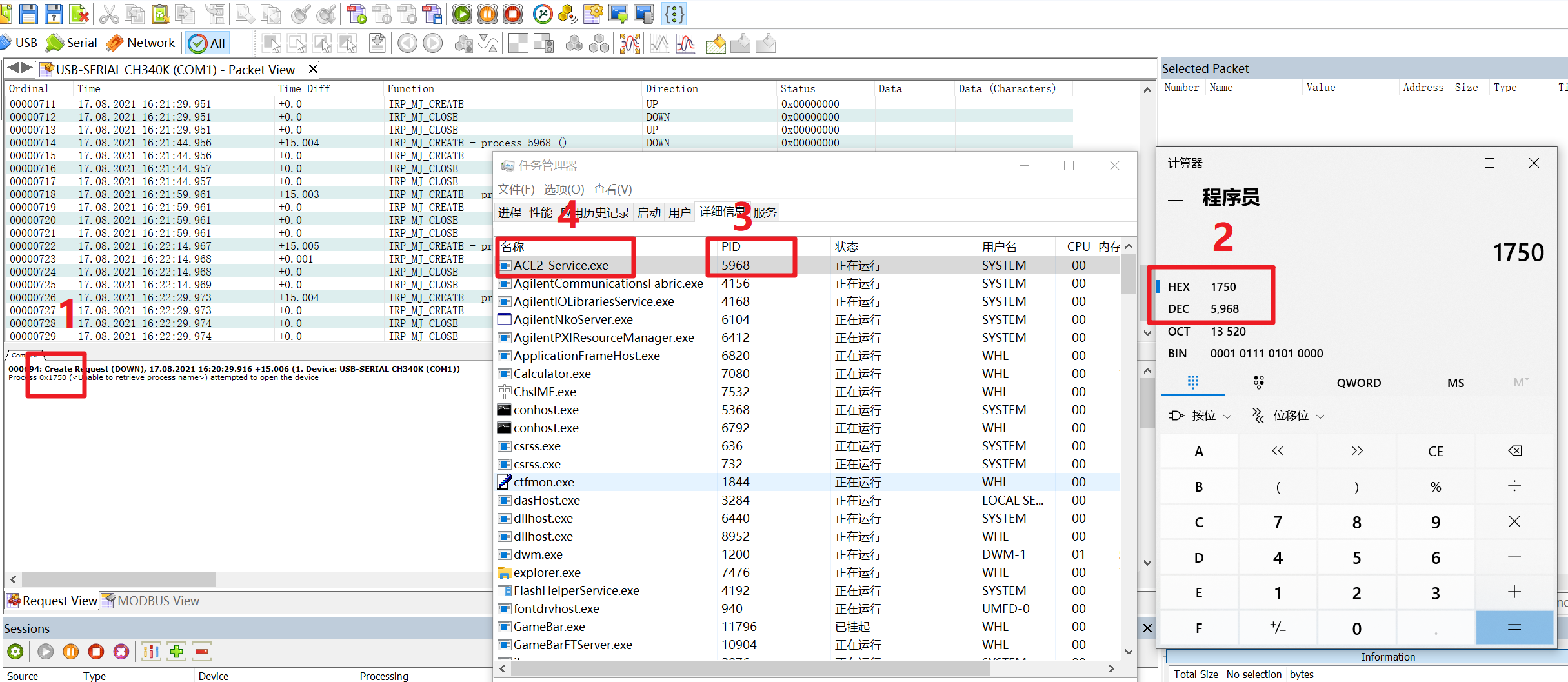1568x682 pixels.
Task: Select BIN base in calculator
Action: [1245, 353]
